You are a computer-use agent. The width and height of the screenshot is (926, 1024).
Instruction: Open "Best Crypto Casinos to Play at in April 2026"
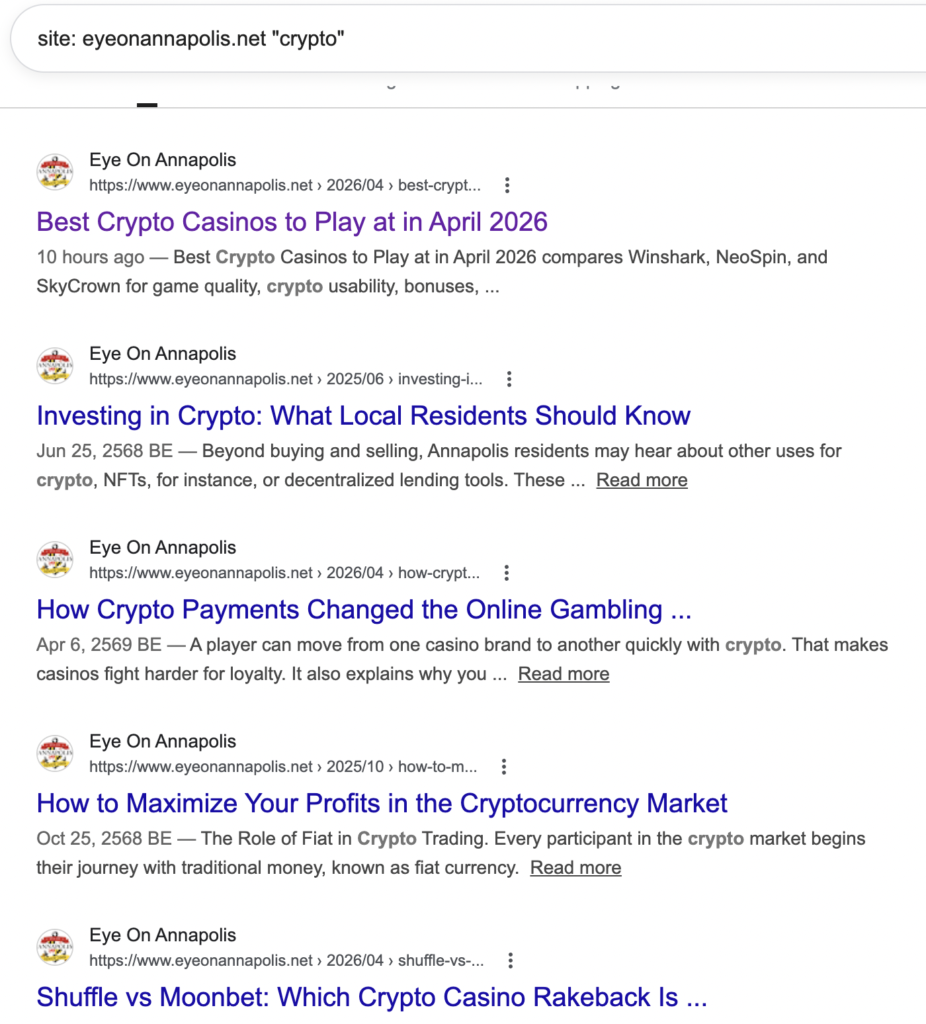[x=292, y=221]
